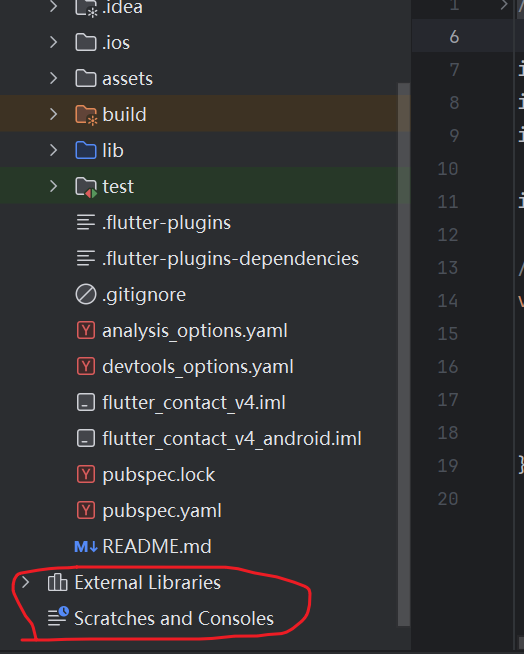
Task: Click the .gitignore file icon
Action: [86, 294]
